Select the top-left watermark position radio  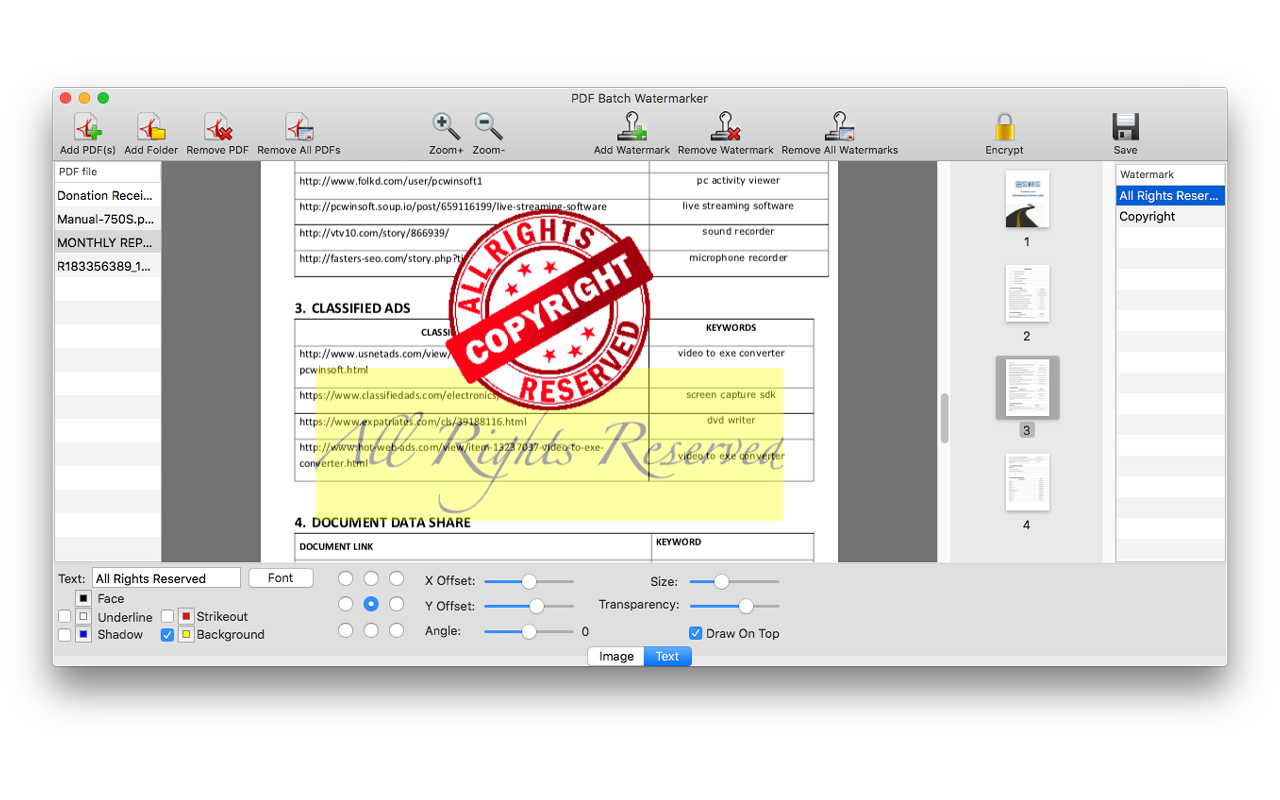coord(345,578)
